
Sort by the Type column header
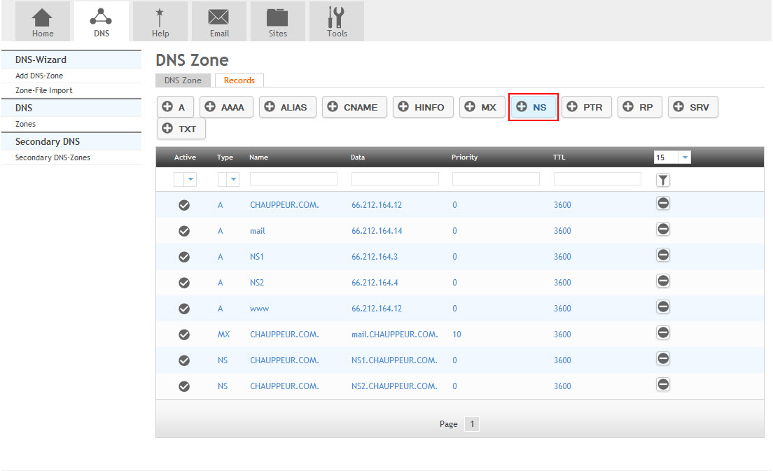click(225, 157)
